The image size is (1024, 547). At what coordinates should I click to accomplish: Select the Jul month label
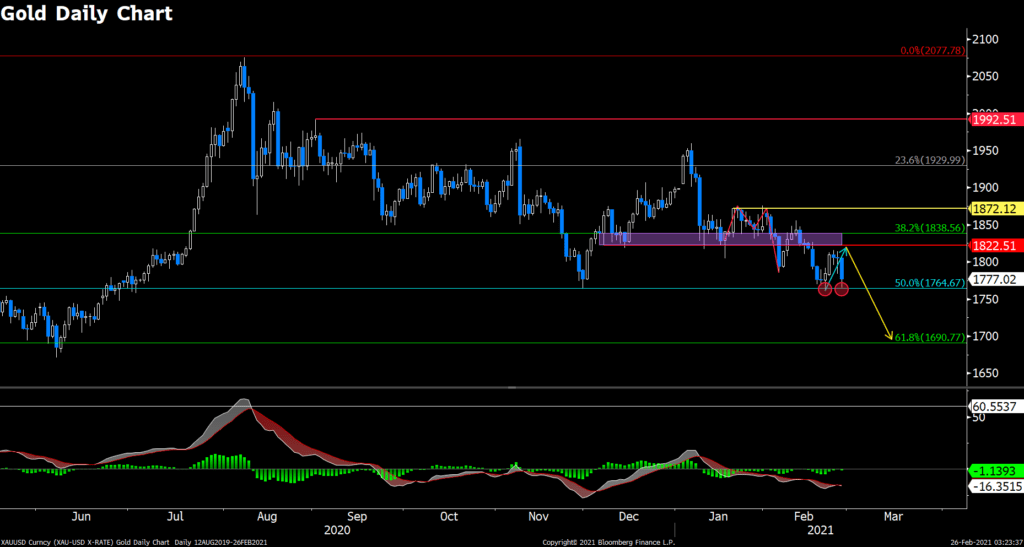175,516
